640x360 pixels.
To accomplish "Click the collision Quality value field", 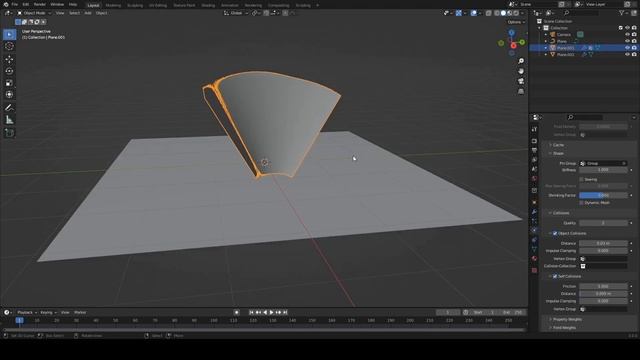I will [x=603, y=223].
